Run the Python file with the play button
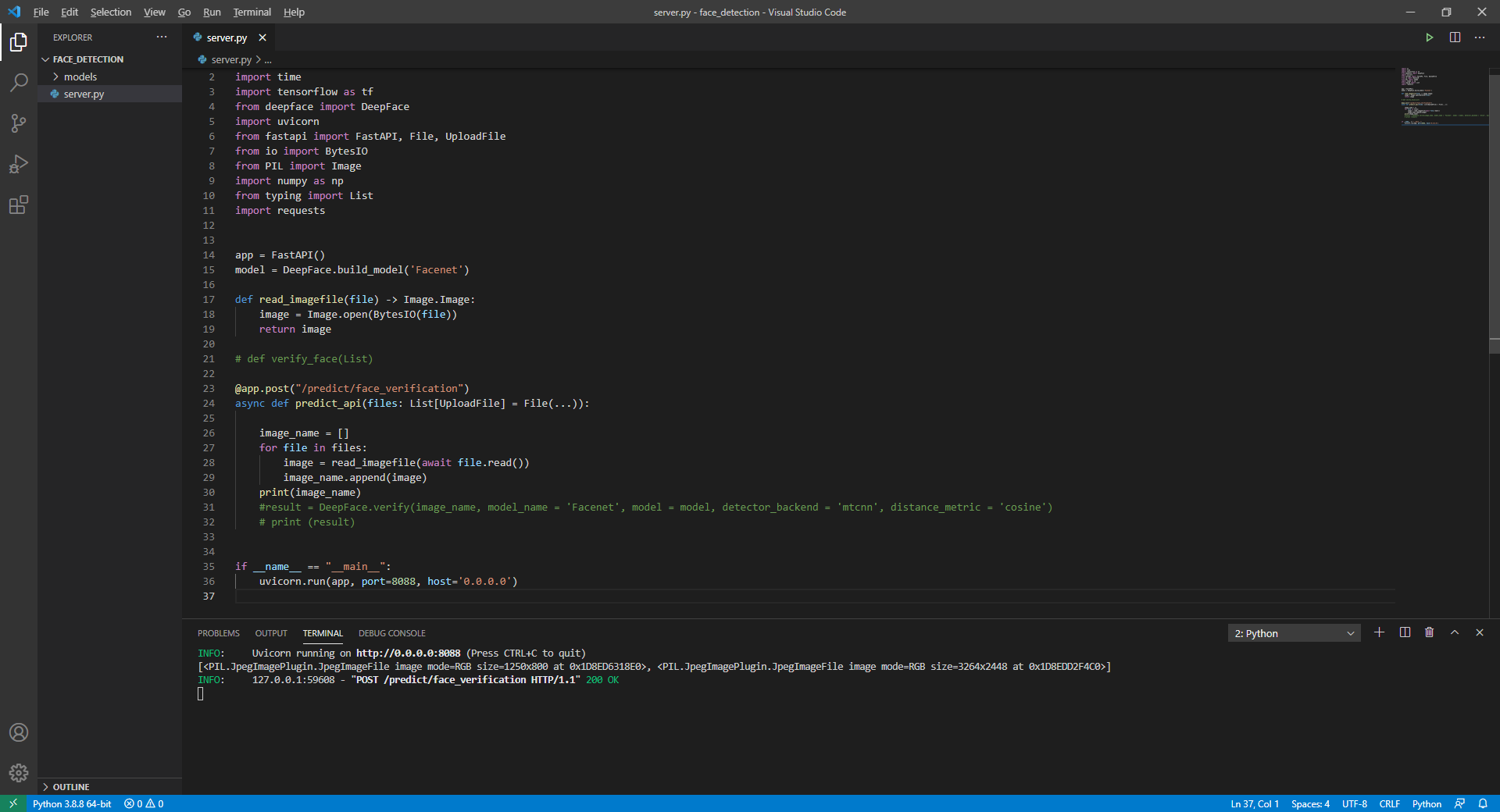This screenshot has height=812, width=1500. tap(1430, 37)
